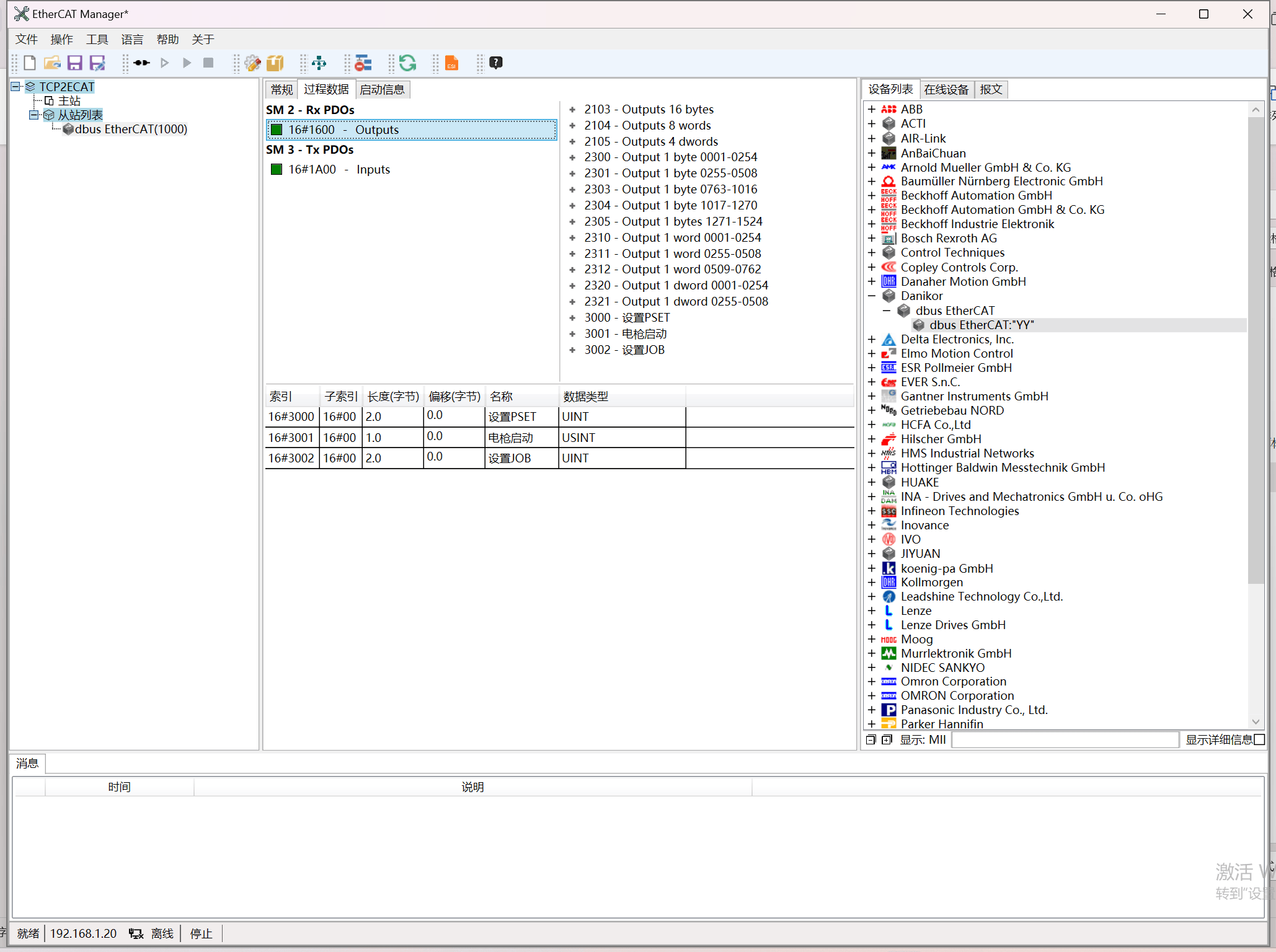1276x952 pixels.
Task: Click the 16#3000 index cell
Action: [292, 416]
